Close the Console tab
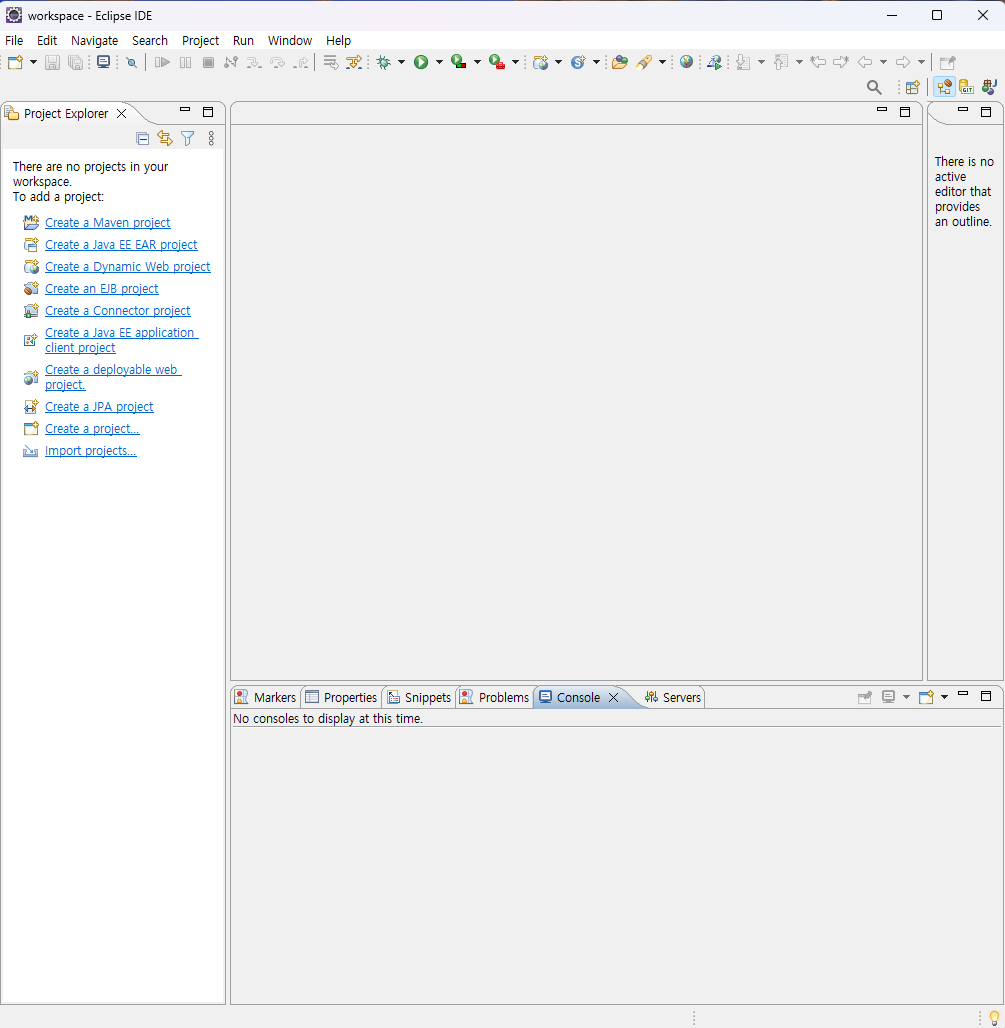The height and width of the screenshot is (1028, 1005). pos(614,698)
